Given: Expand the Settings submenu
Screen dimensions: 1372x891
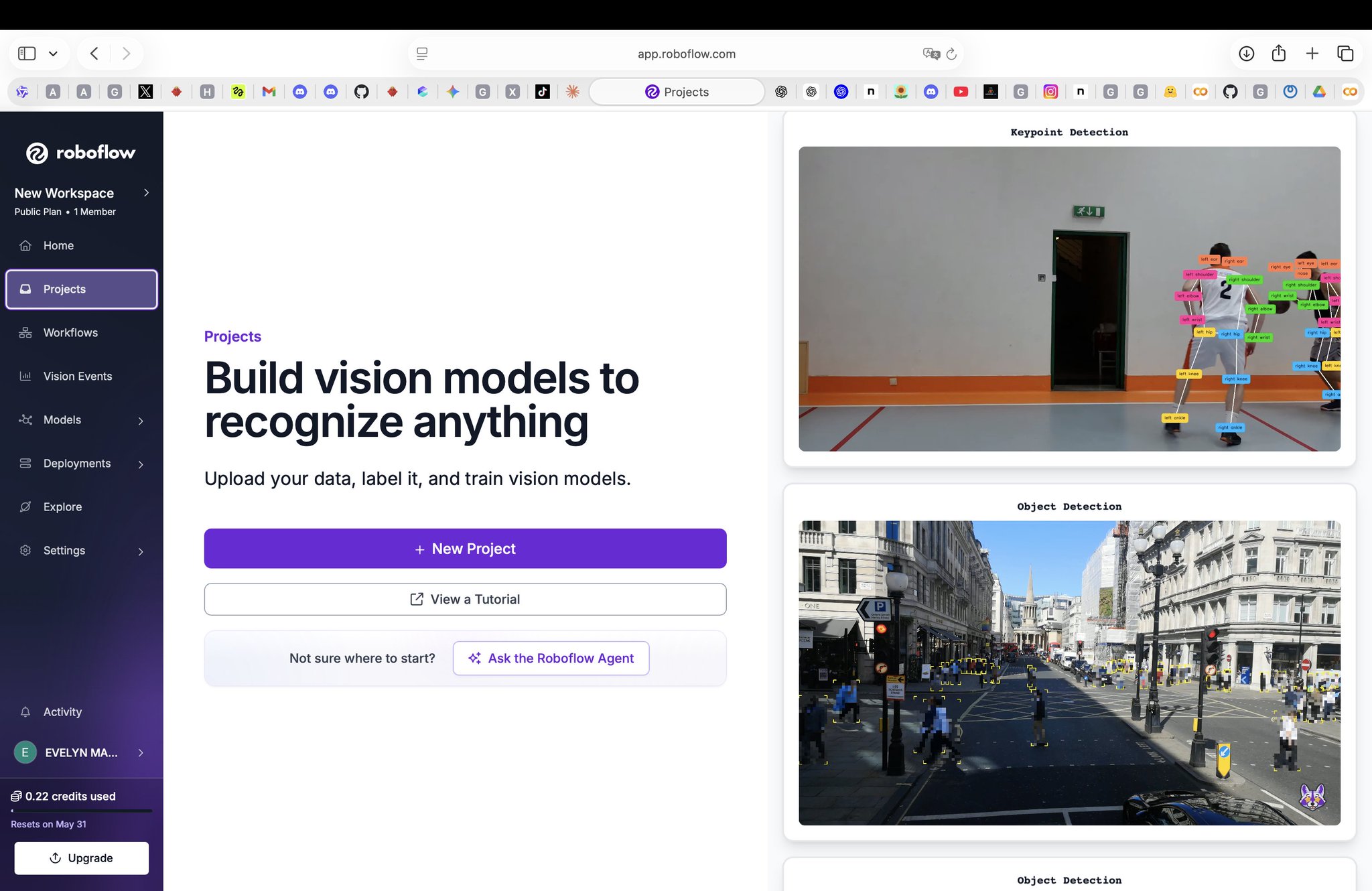Looking at the screenshot, I should (x=141, y=551).
